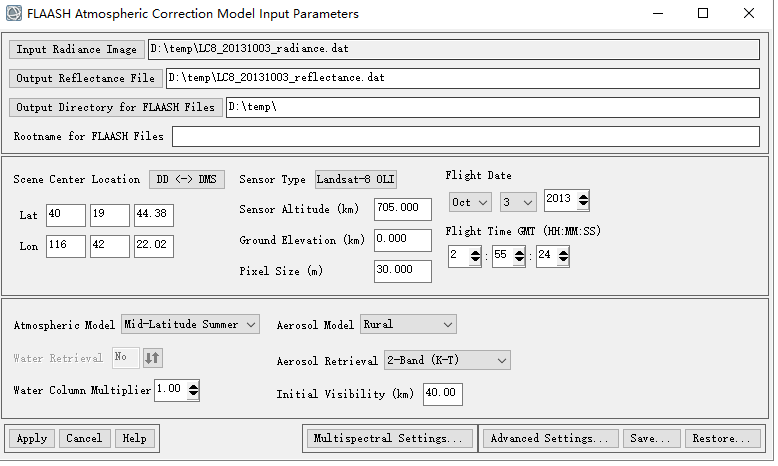Click the flight year value 2013
The width and height of the screenshot is (778, 466).
(x=561, y=200)
